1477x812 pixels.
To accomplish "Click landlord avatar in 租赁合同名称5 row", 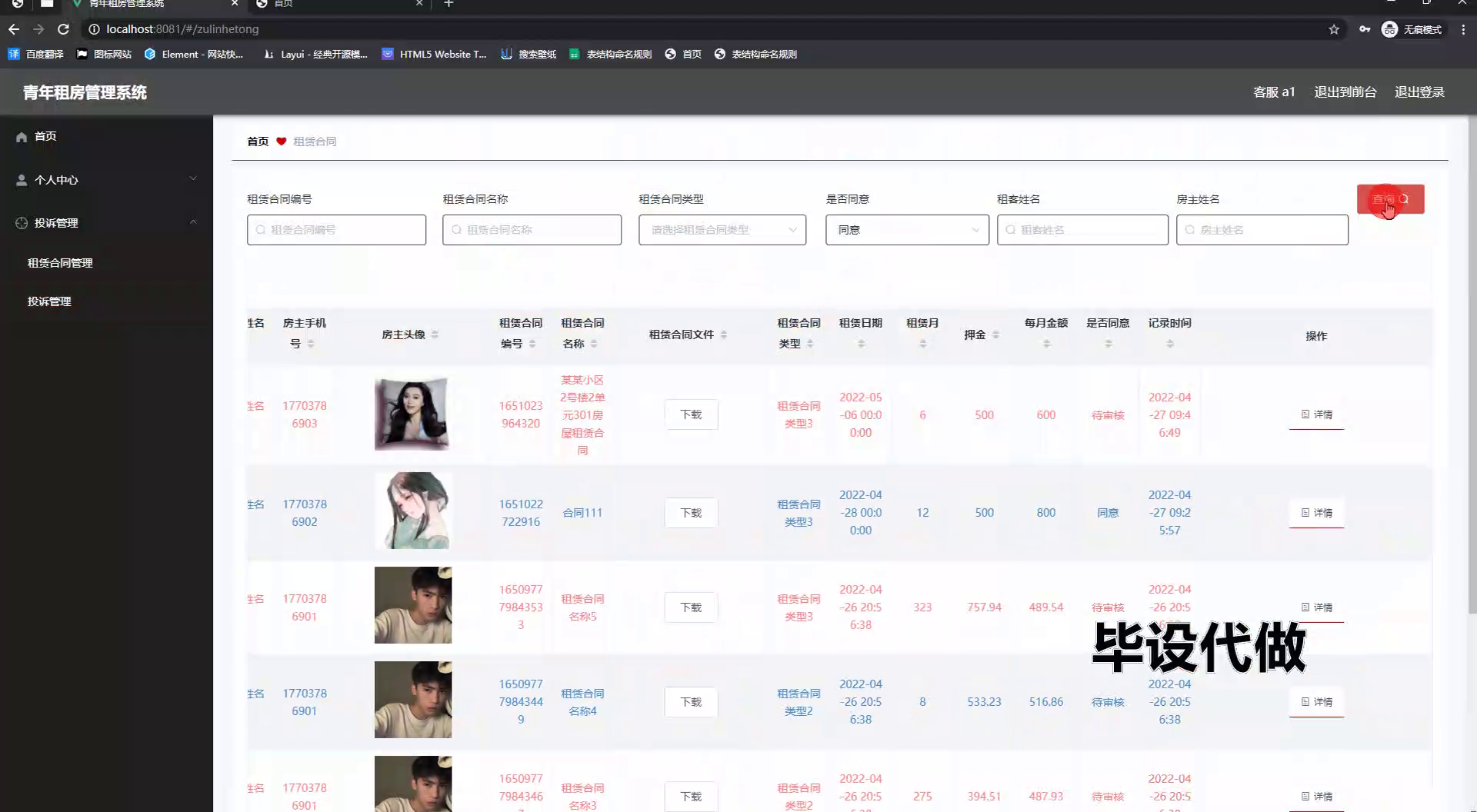I will click(413, 605).
